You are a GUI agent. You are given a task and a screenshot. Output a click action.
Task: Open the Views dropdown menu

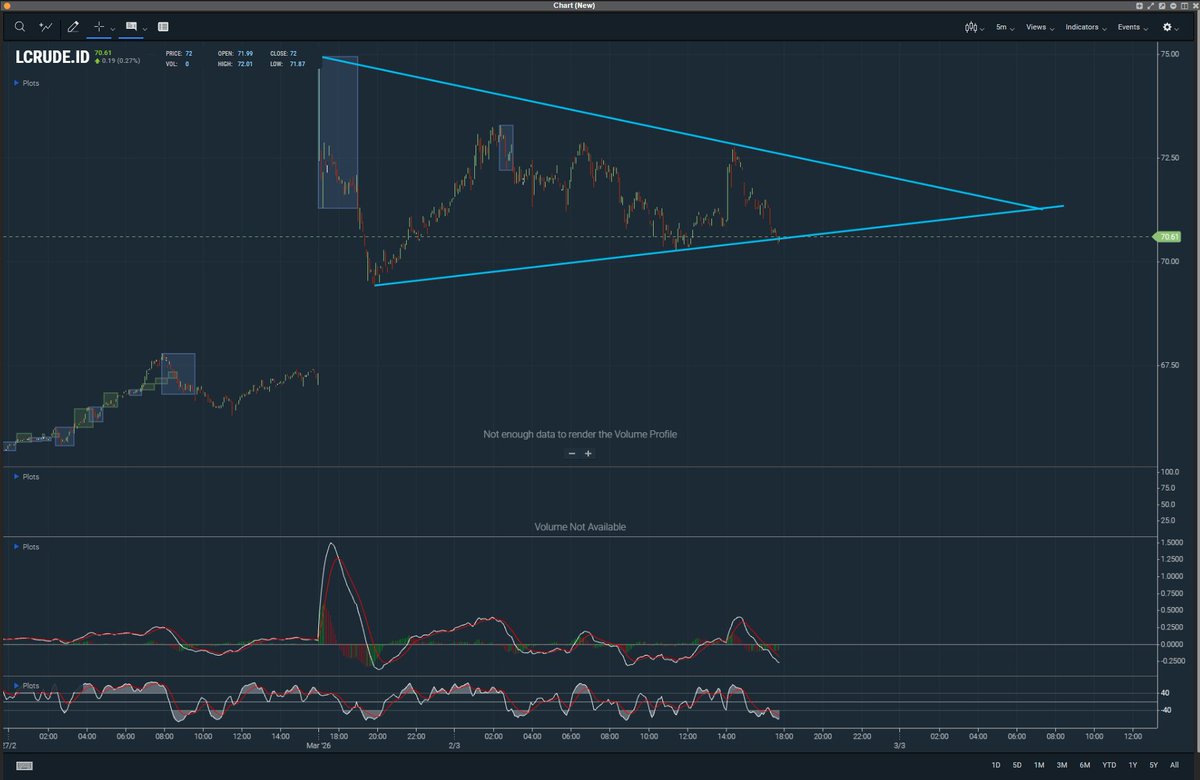coord(1039,27)
